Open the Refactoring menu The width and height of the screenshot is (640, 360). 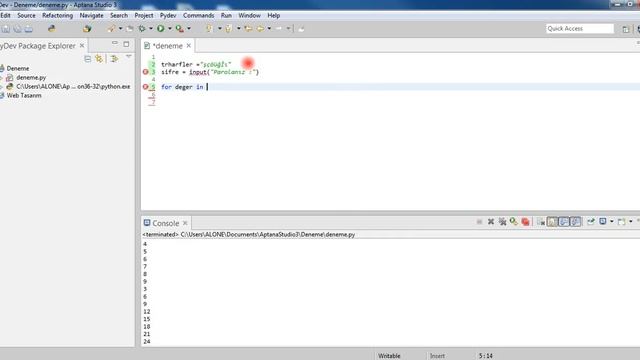(58, 16)
